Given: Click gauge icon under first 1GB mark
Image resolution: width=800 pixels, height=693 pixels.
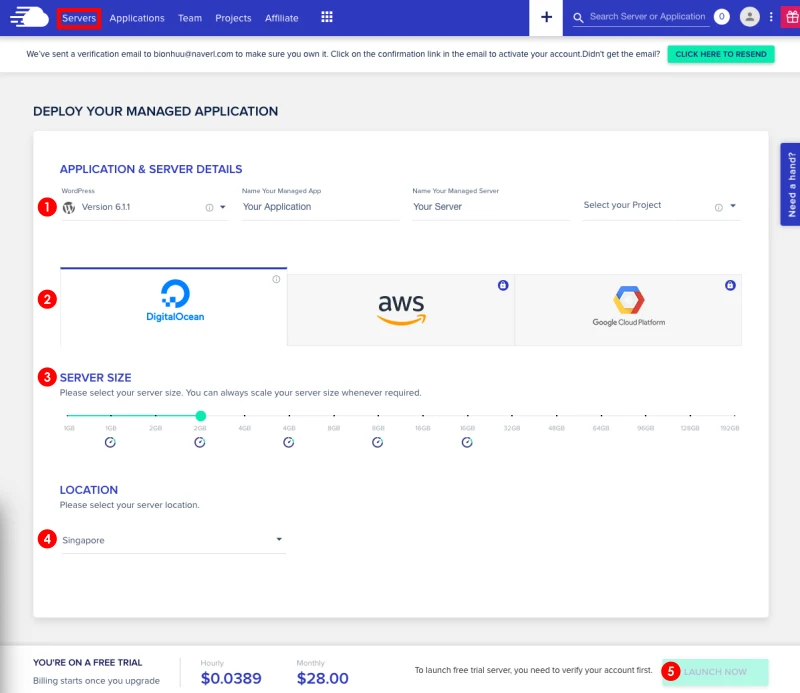Looking at the screenshot, I should (x=110, y=442).
